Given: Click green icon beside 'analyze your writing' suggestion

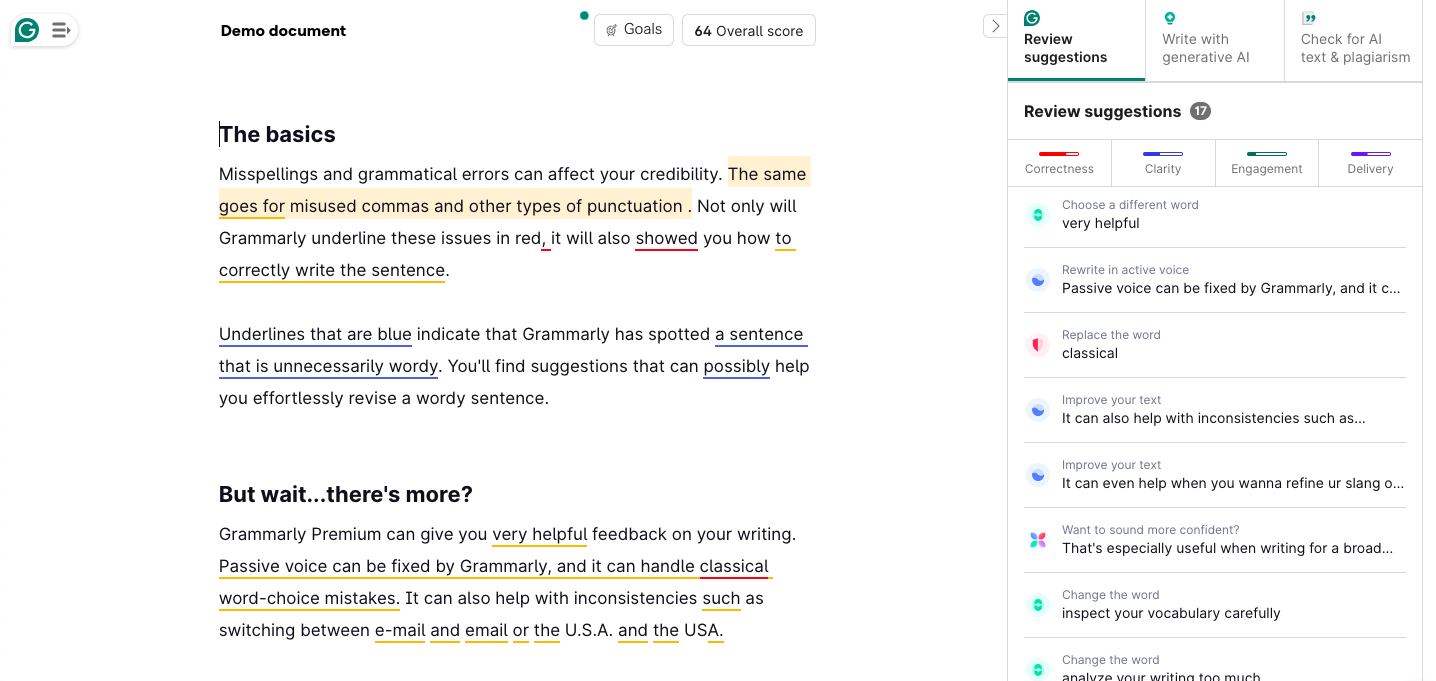Looking at the screenshot, I should point(1038,669).
